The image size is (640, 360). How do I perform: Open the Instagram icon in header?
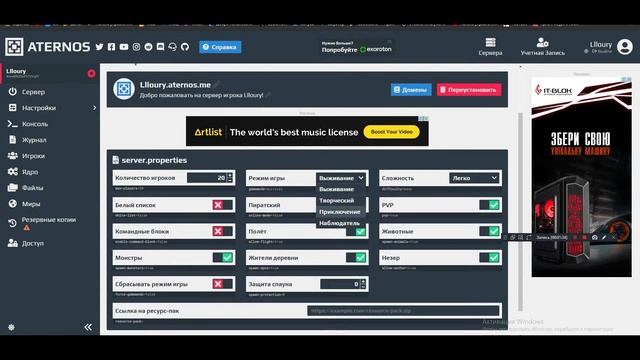coord(136,47)
